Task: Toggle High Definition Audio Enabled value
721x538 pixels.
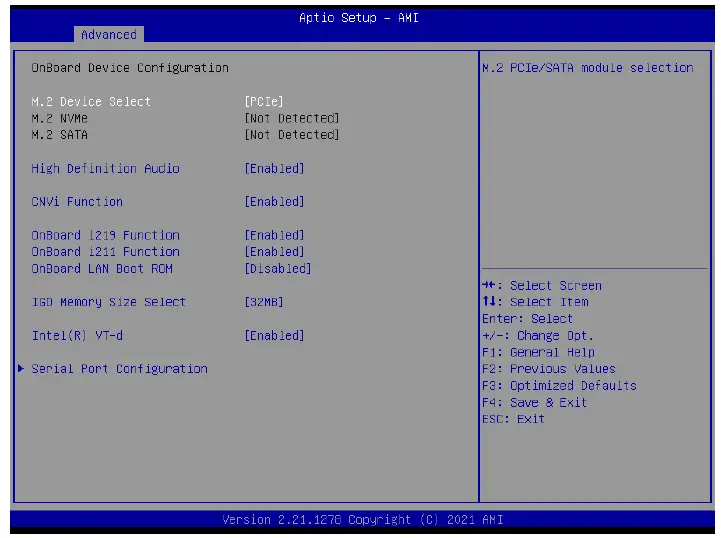Action: click(275, 169)
